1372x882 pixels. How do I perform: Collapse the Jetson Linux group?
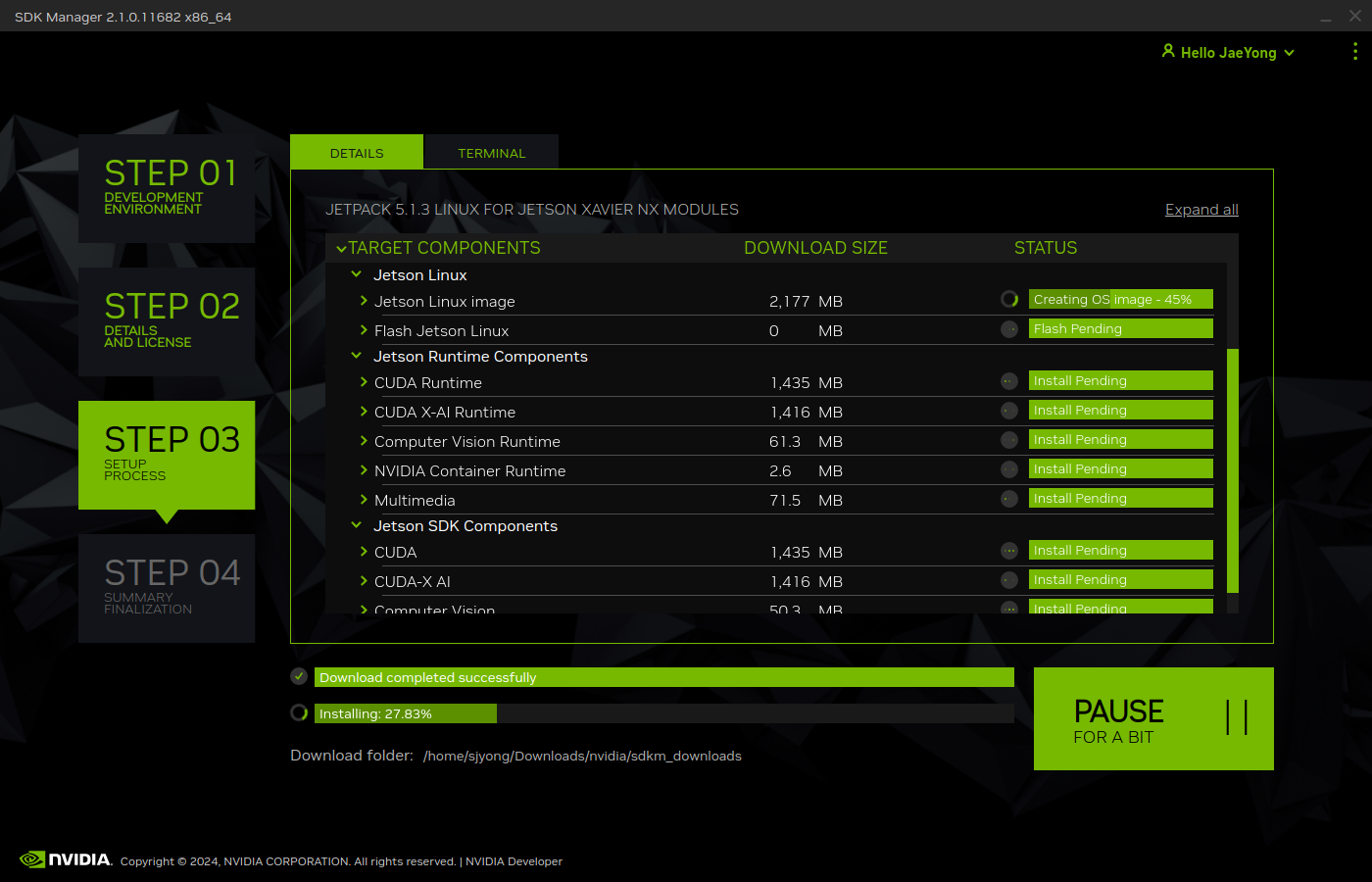click(x=357, y=274)
